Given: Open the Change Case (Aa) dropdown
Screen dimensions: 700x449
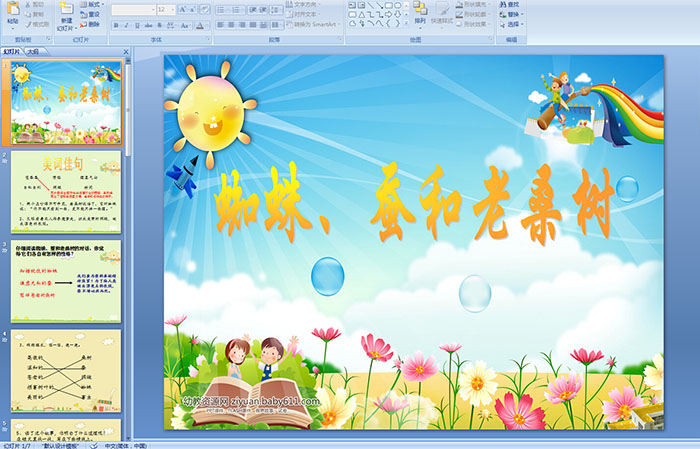Looking at the screenshot, I should (185, 25).
